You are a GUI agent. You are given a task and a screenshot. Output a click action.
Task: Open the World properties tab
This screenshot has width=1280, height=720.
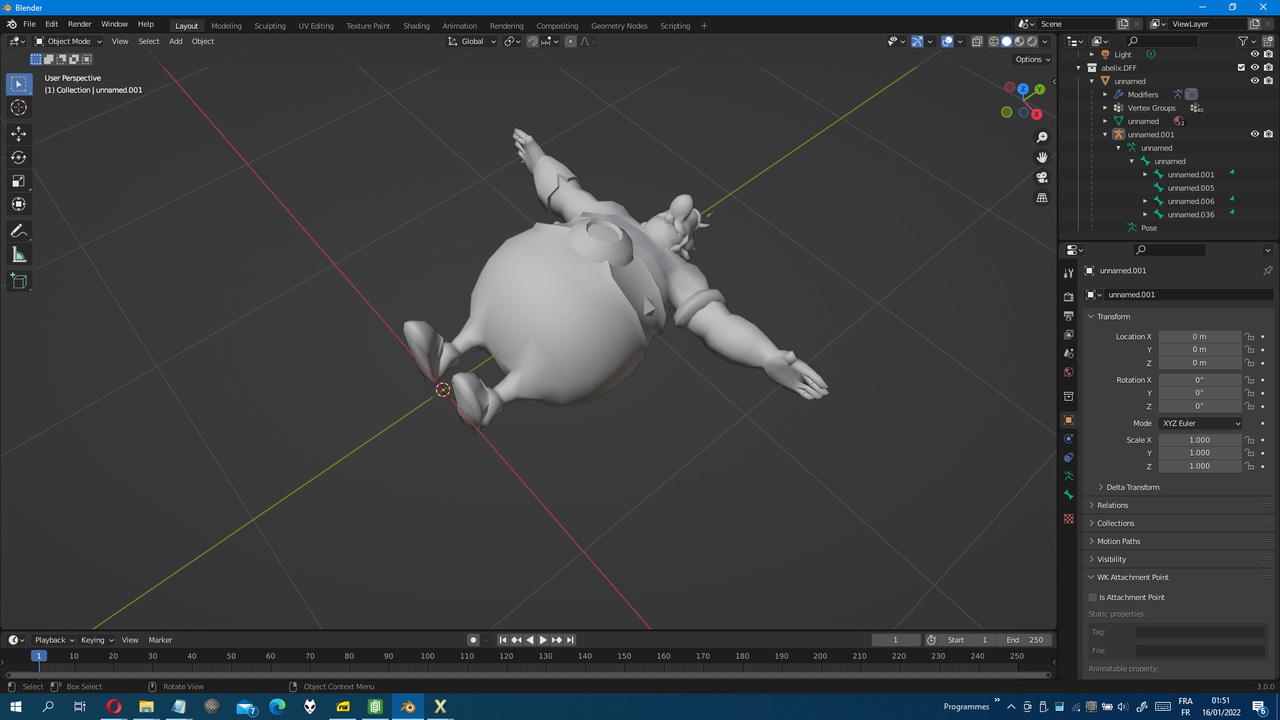[x=1068, y=372]
